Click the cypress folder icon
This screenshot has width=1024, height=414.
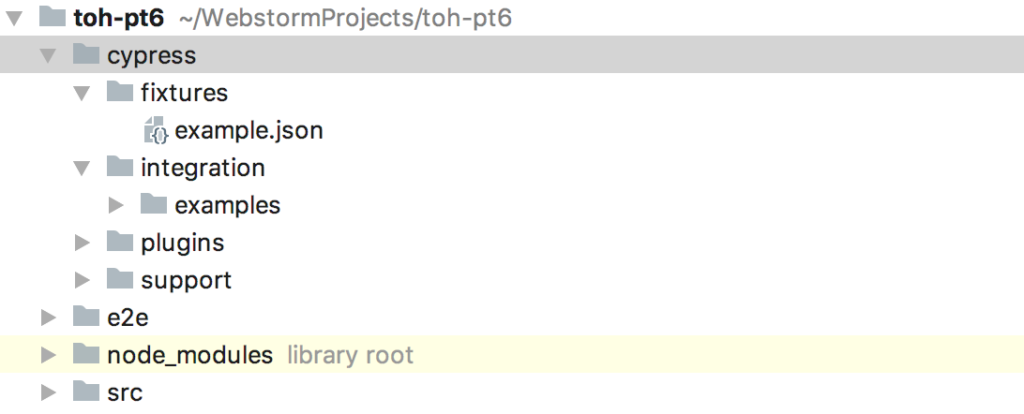(x=86, y=55)
